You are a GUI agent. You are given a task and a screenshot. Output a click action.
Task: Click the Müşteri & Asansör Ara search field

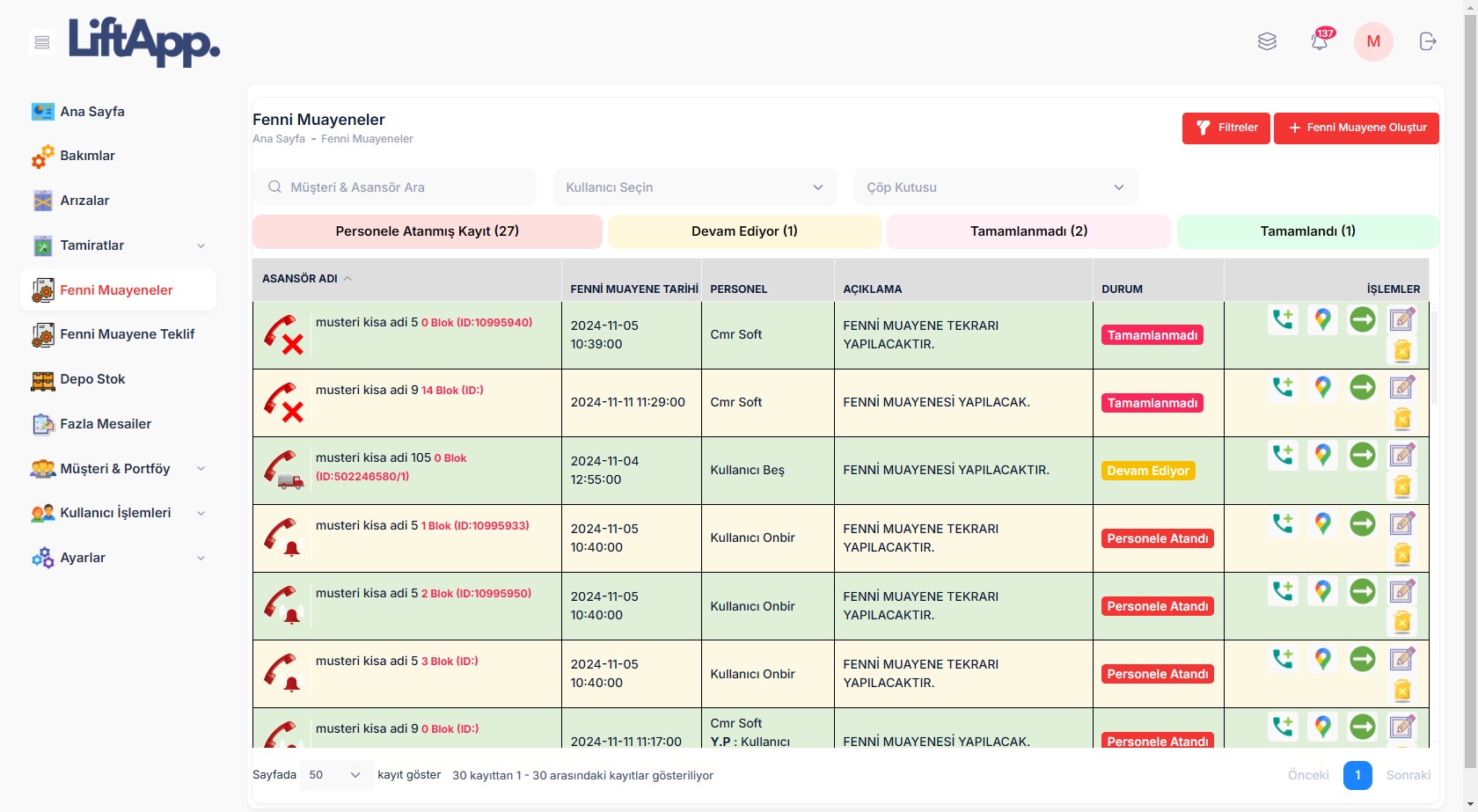(x=395, y=187)
